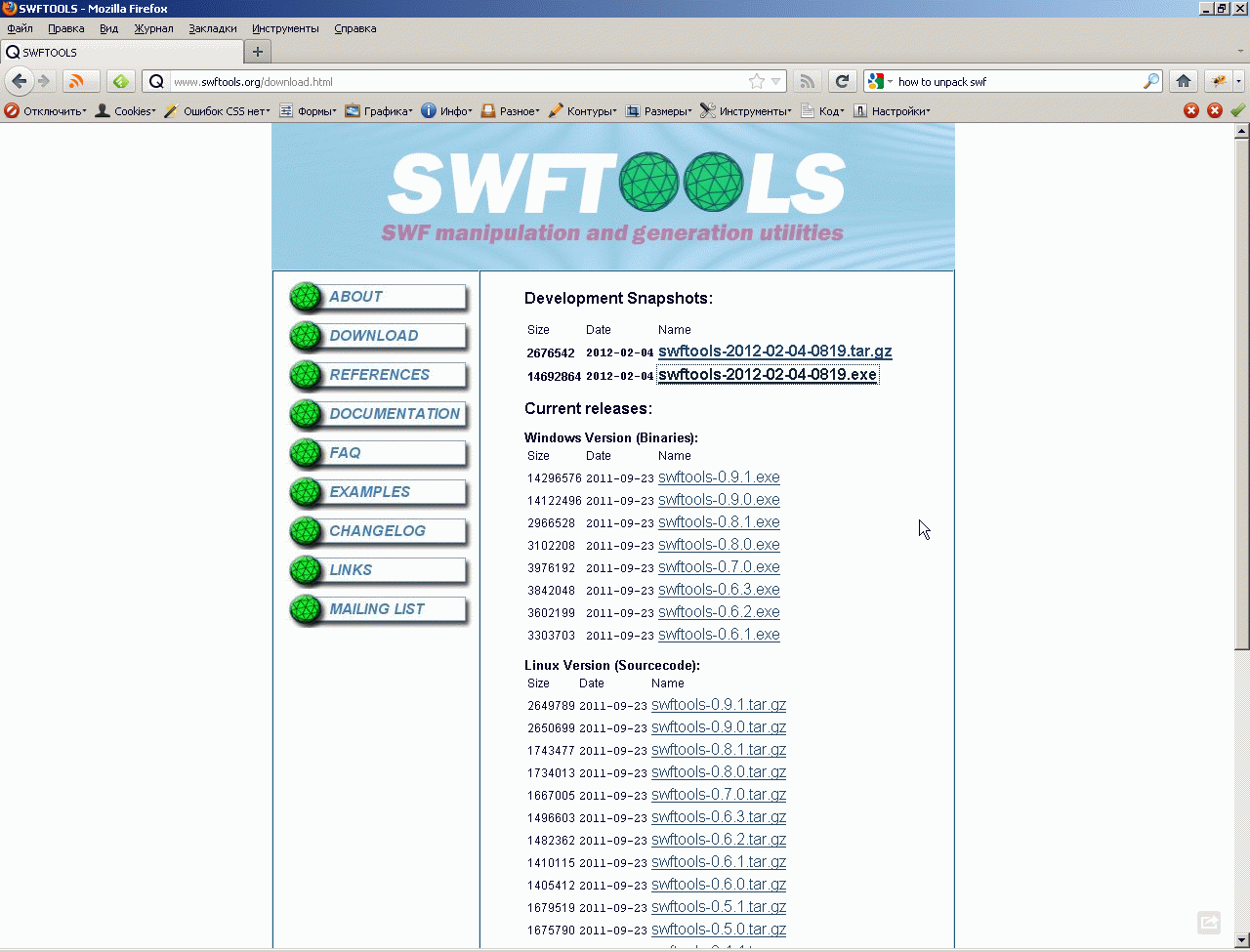
Task: Open the list all tabs arrow
Action: point(1240,52)
